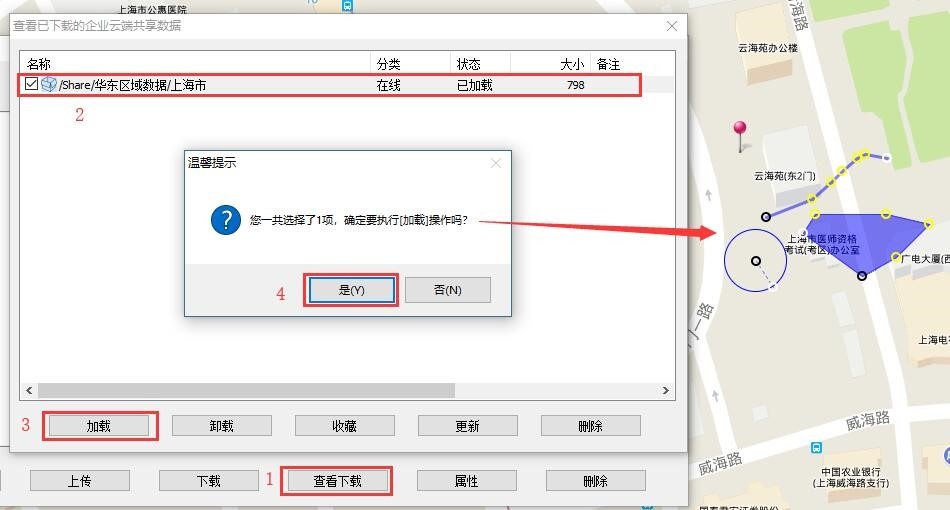This screenshot has width=950, height=510.
Task: Sort the list by 状态 column header
Action: [468, 64]
